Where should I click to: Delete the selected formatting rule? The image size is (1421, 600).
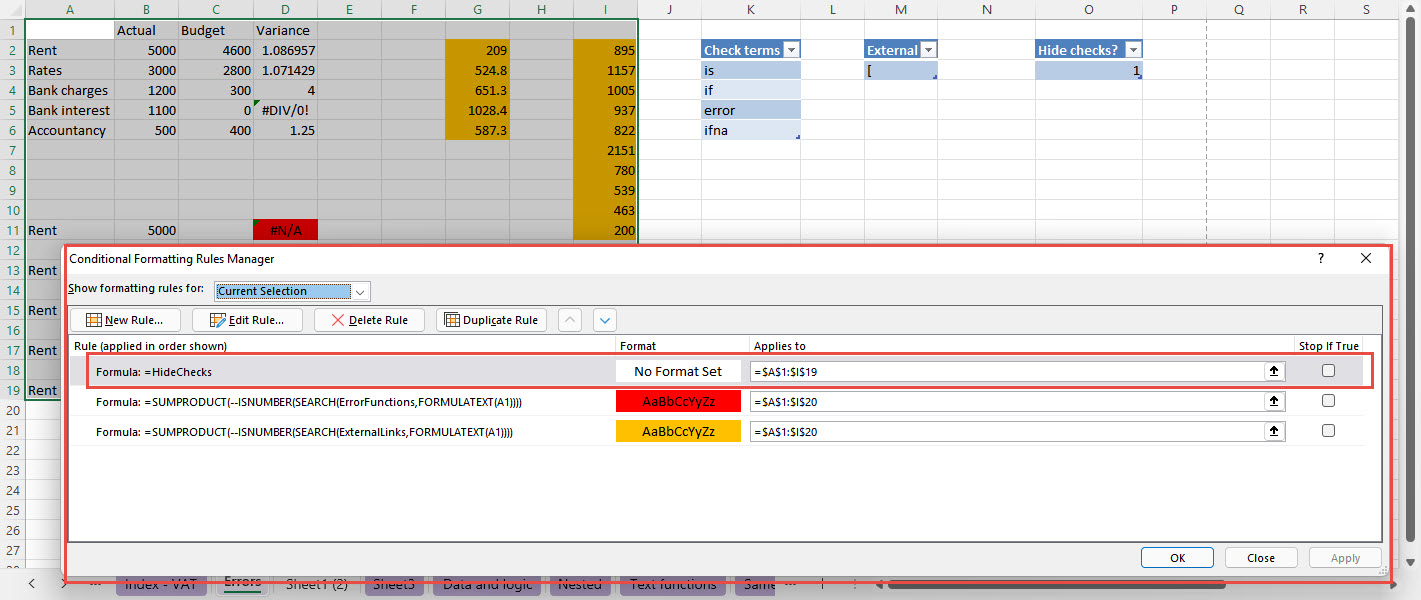[x=369, y=320]
